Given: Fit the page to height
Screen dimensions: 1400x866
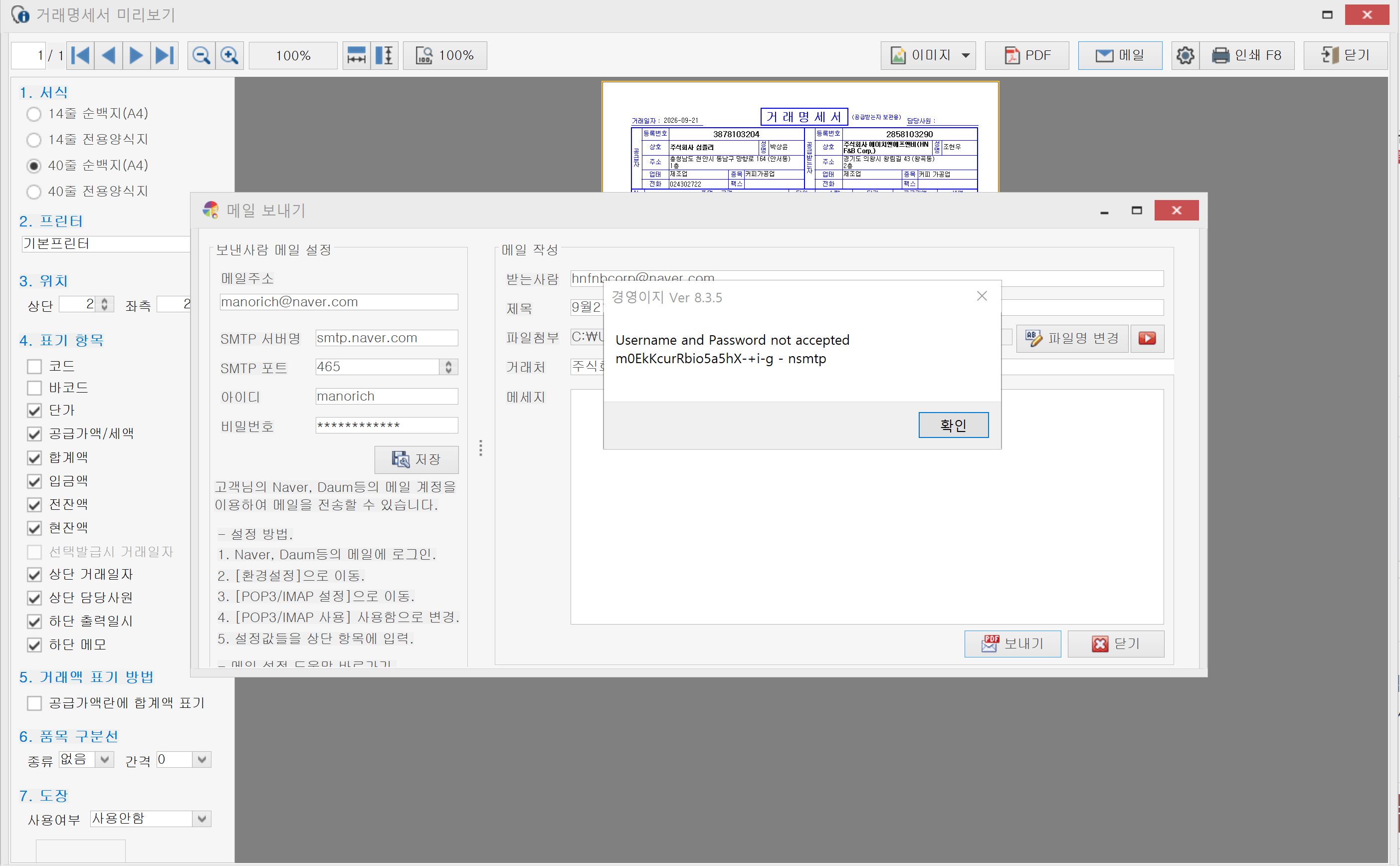Looking at the screenshot, I should [x=384, y=55].
